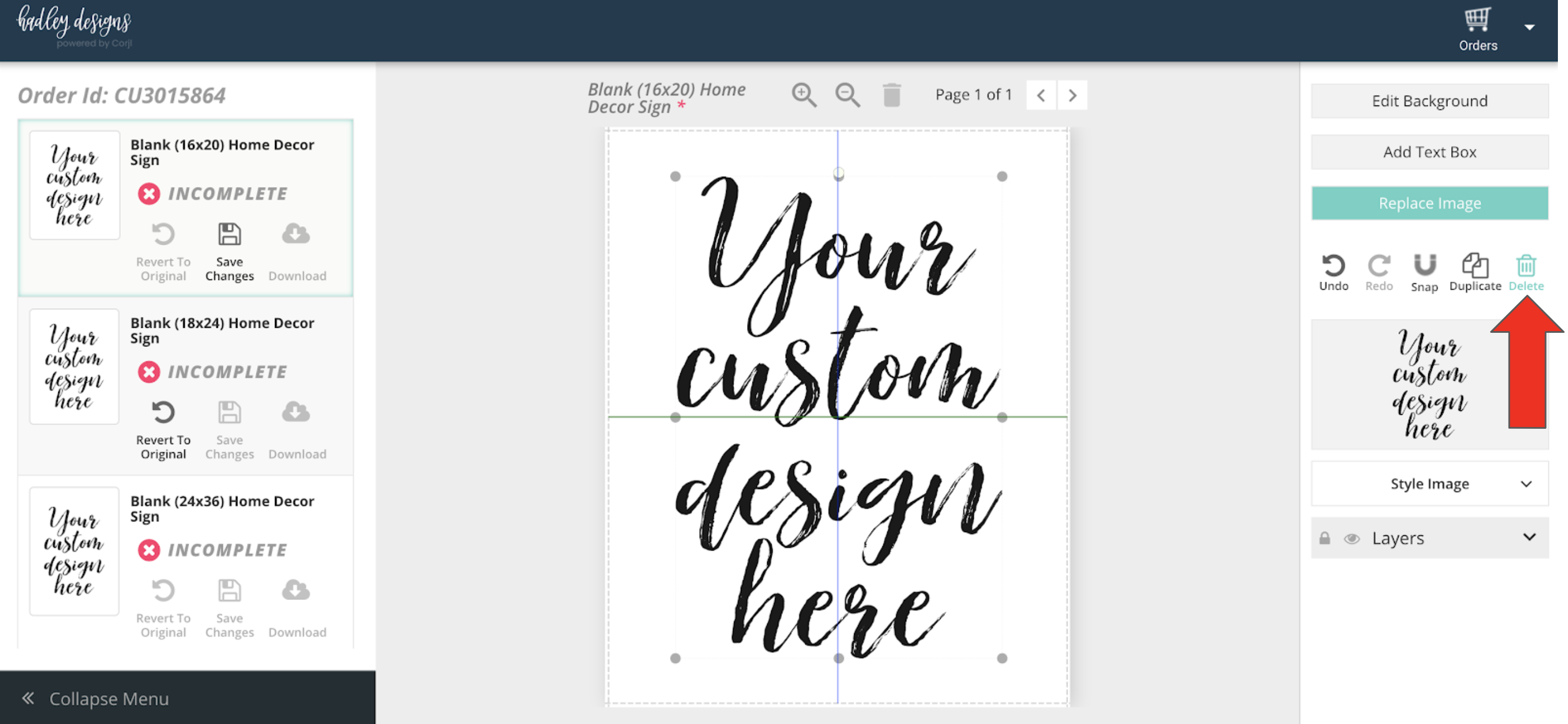
Task: Toggle the Layers lock icon
Action: [1324, 538]
